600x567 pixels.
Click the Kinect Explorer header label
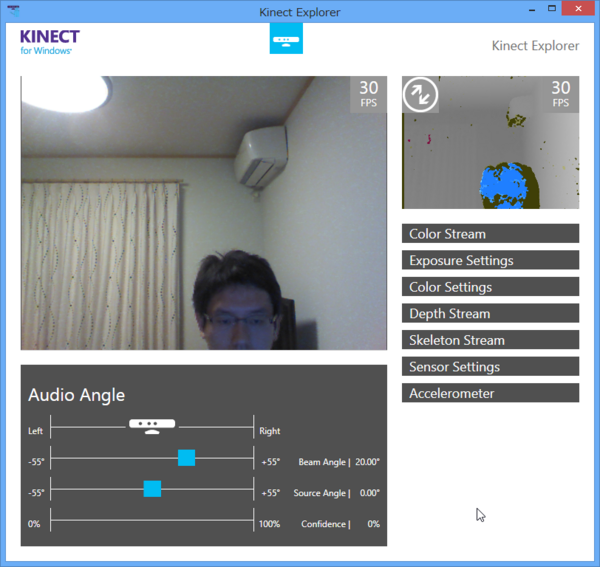click(535, 46)
